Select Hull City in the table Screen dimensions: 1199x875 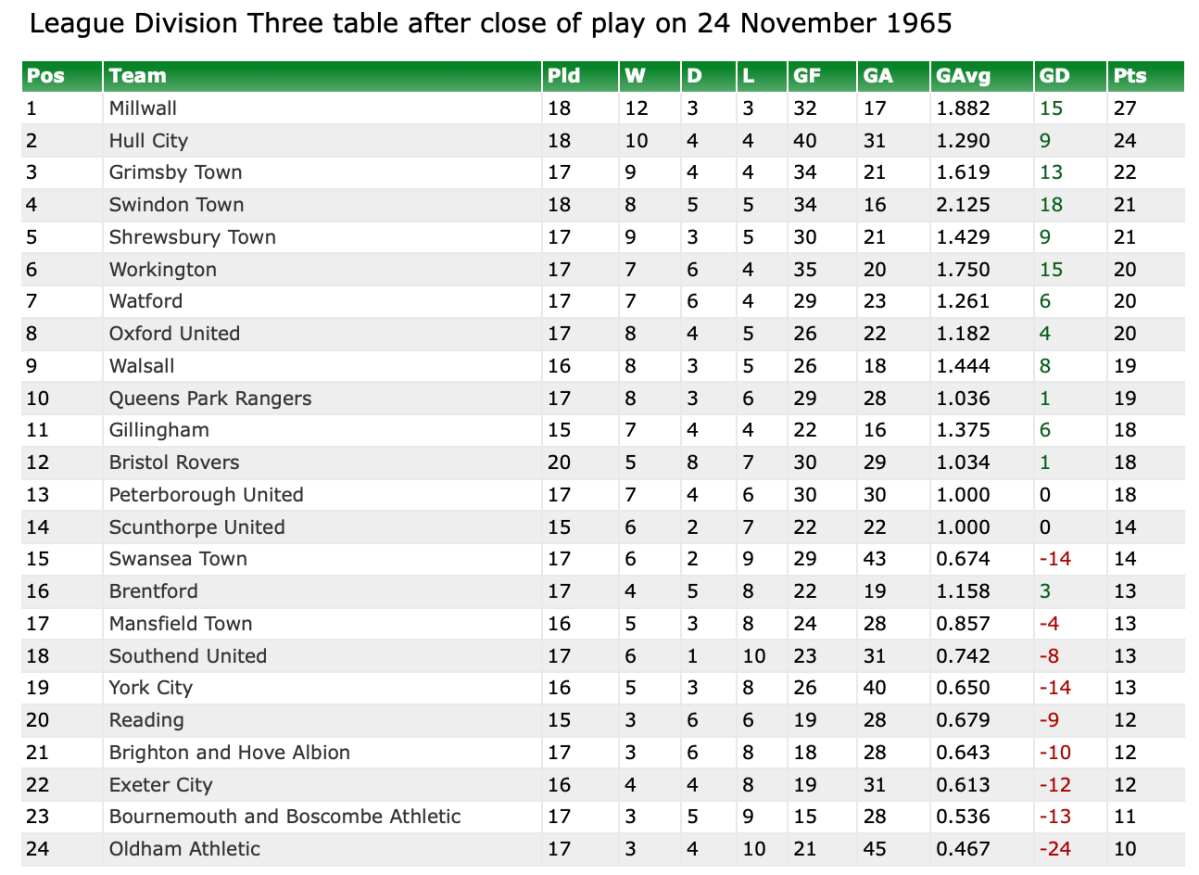pos(148,141)
